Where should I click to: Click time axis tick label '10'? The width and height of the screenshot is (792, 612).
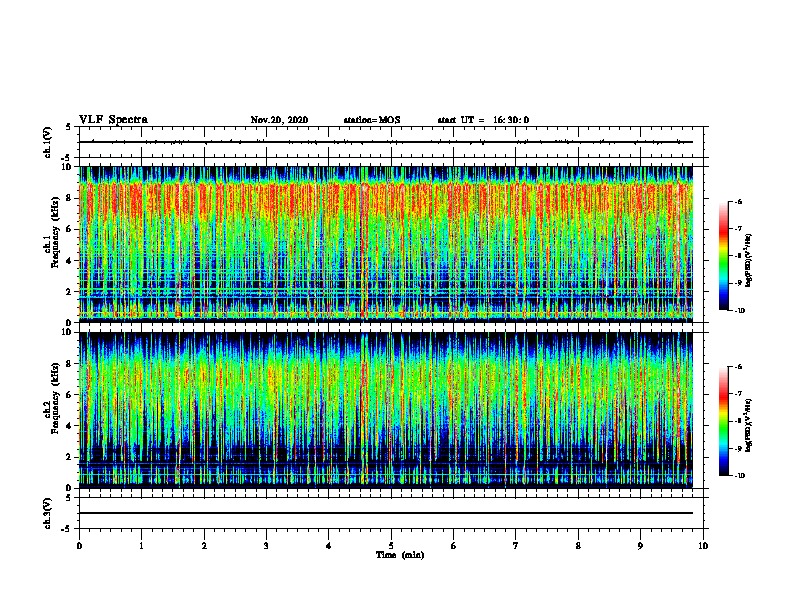click(703, 546)
